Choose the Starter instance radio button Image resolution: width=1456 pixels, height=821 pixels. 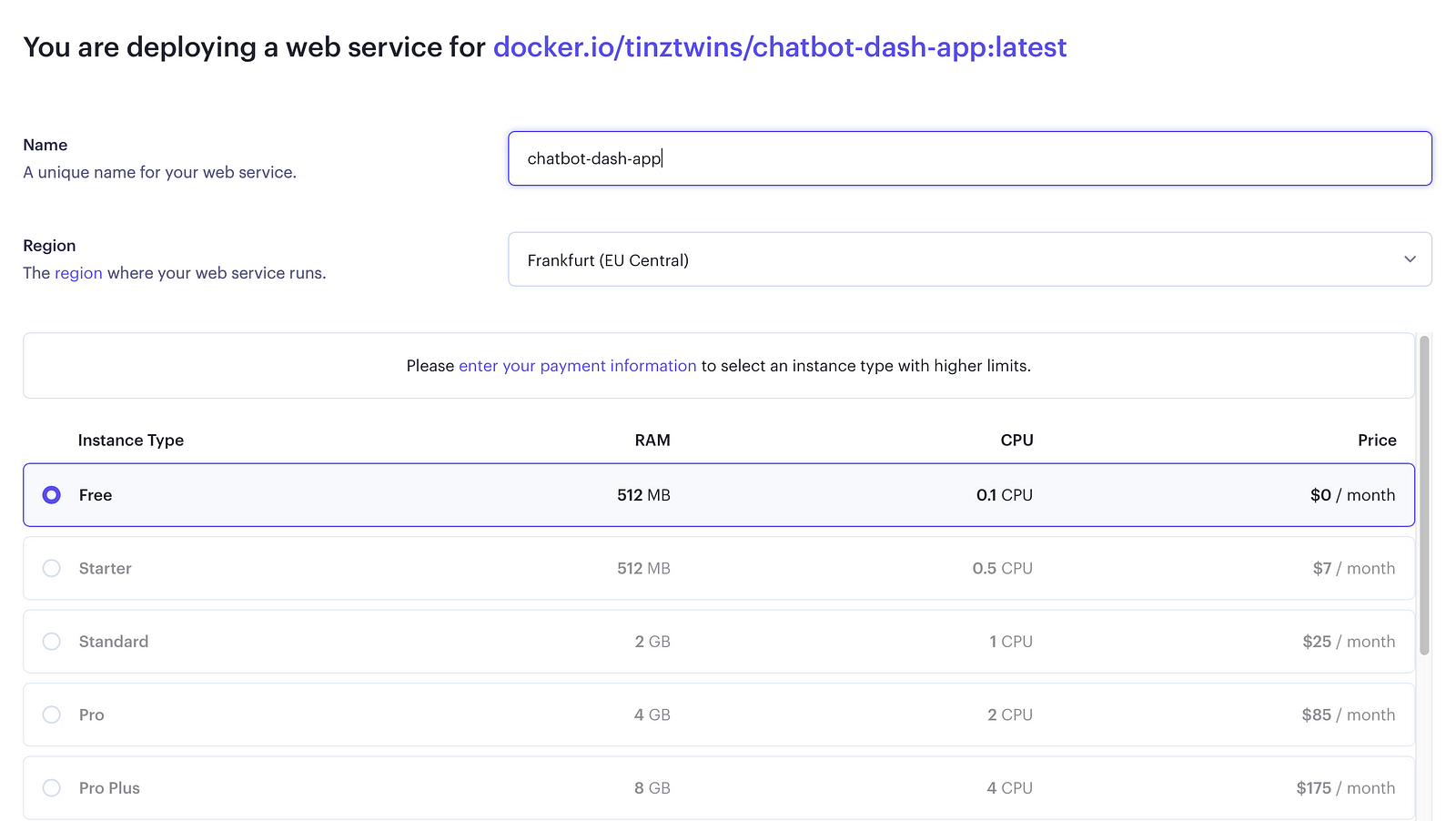(52, 568)
